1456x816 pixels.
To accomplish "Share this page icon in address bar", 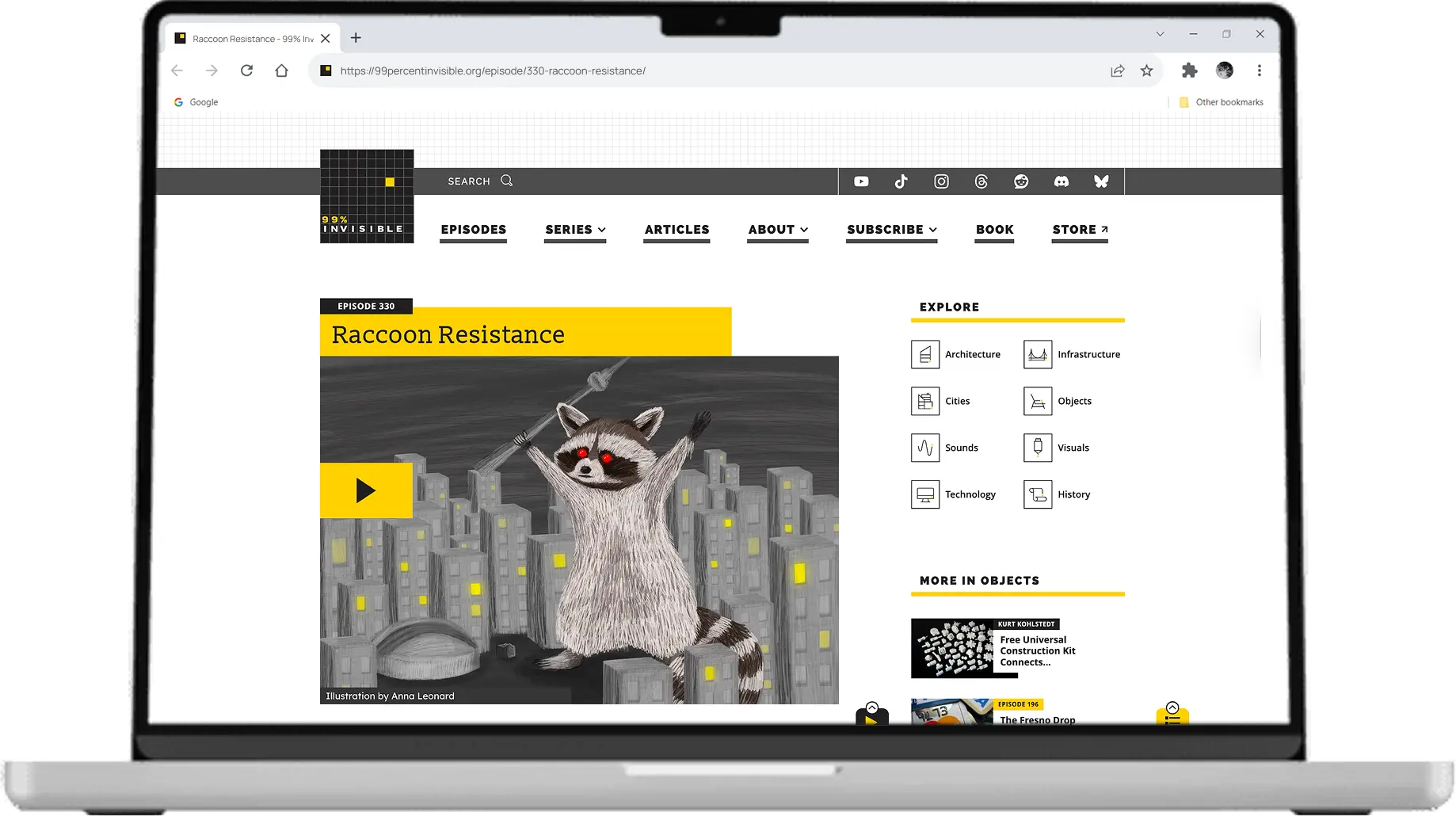I will tap(1118, 71).
